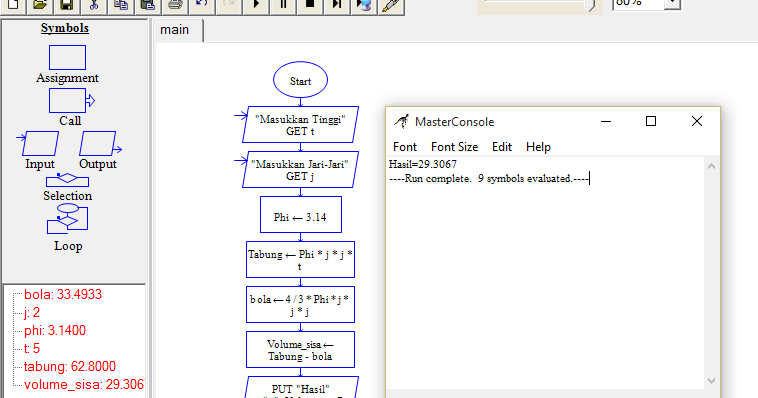Copy the selected symbol

point(121,5)
